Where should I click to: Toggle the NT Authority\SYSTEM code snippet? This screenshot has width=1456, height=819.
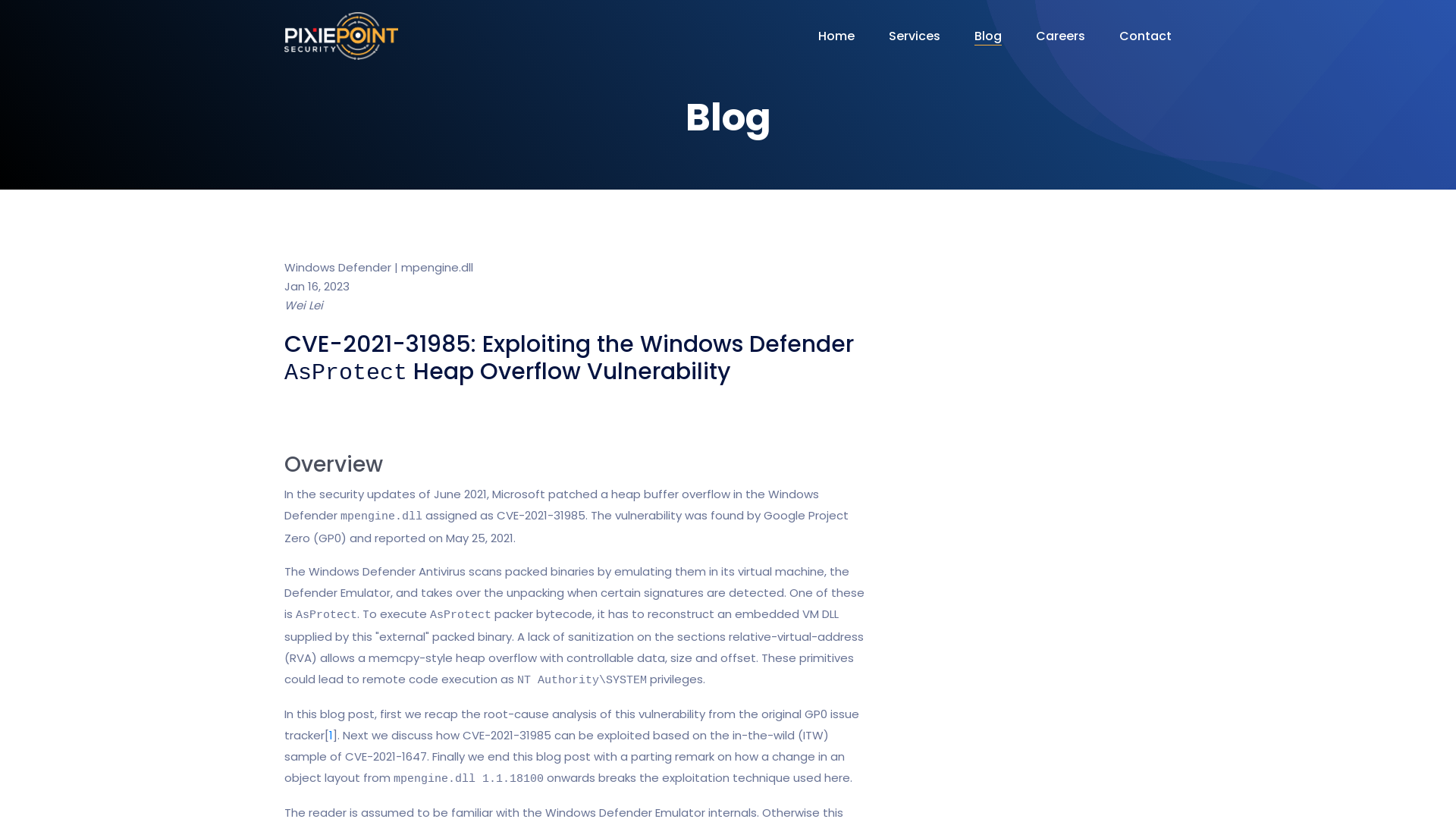point(582,680)
